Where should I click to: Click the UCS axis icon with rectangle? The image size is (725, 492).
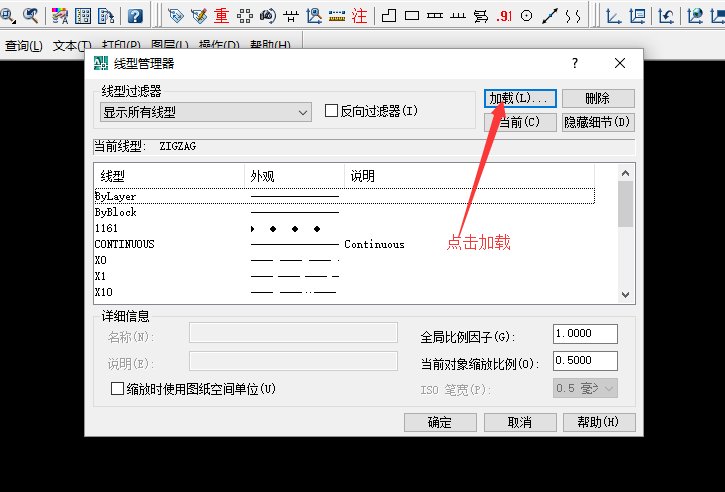(x=637, y=16)
